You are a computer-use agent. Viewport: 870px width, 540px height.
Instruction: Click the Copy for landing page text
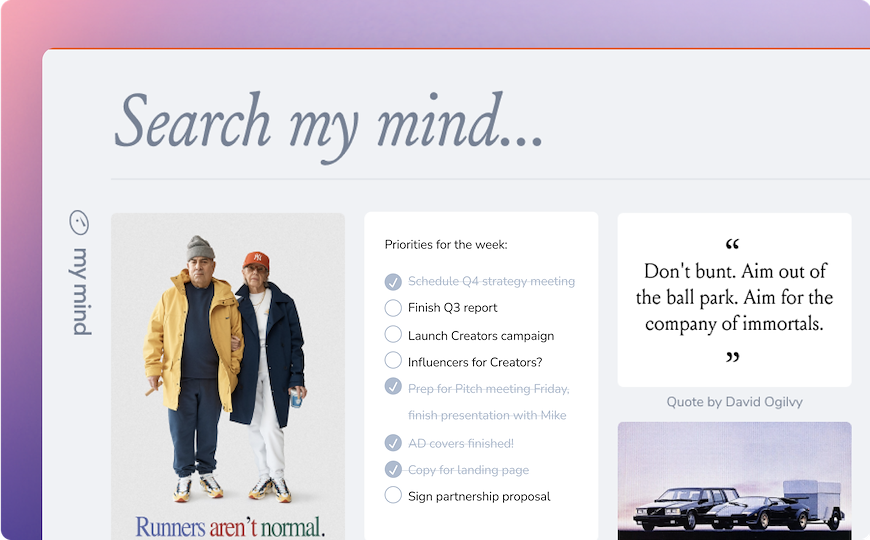(468, 470)
